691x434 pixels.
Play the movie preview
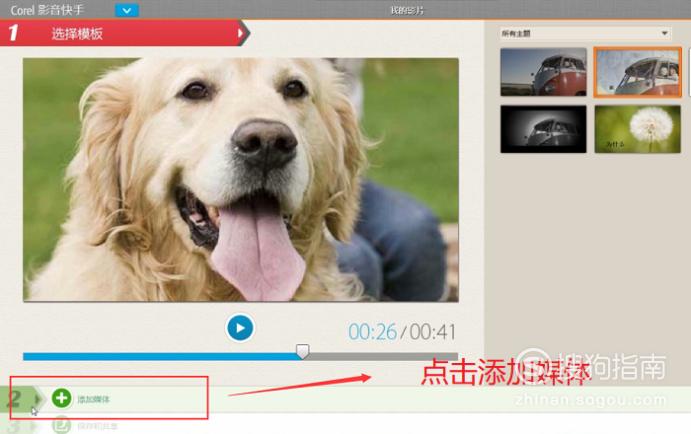coord(240,328)
